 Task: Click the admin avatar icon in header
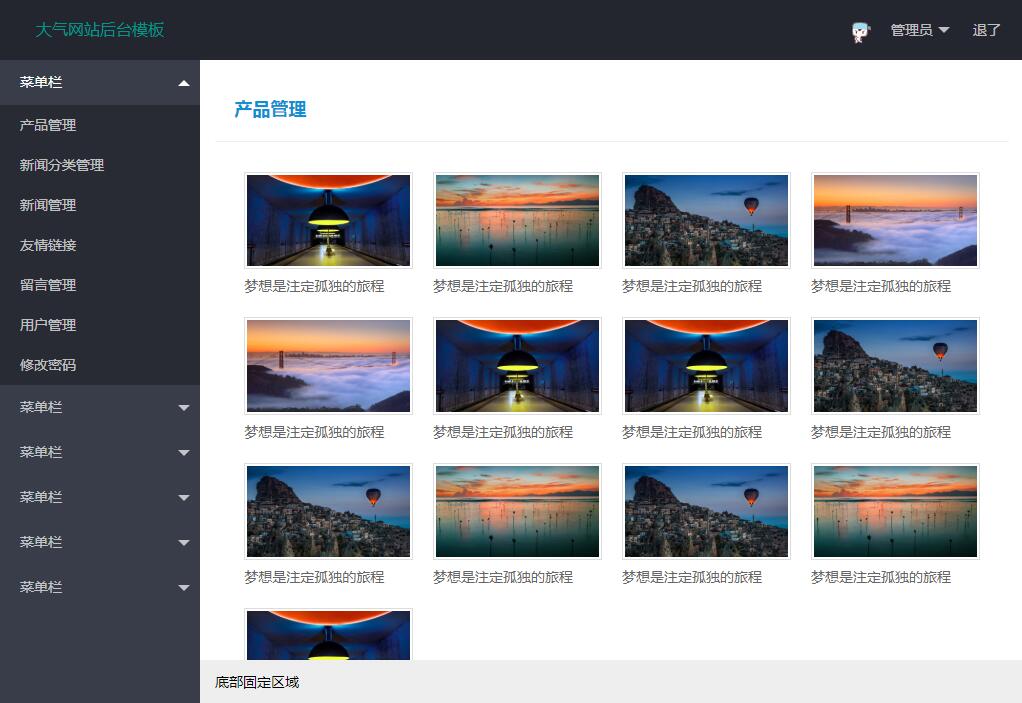[860, 31]
